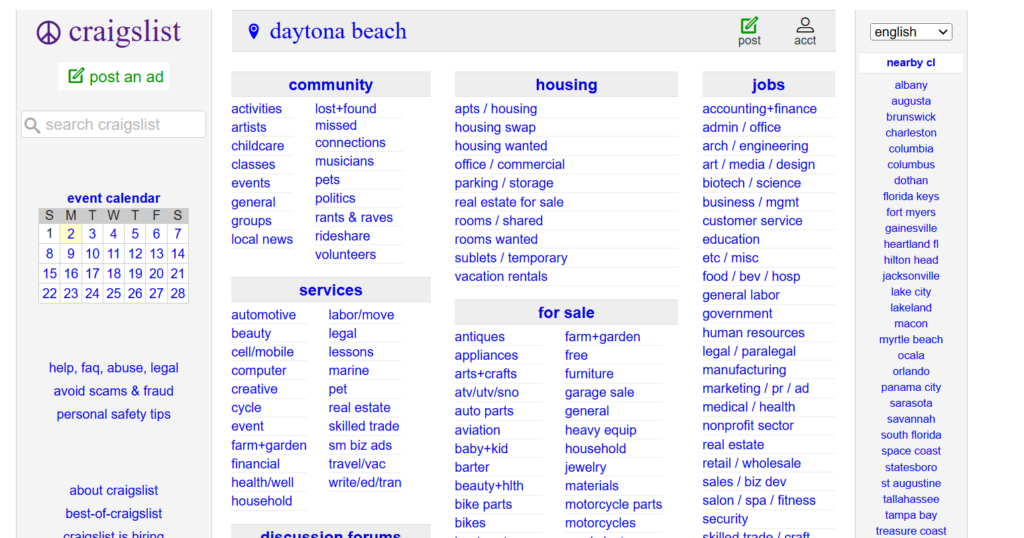Open retail / wholesale jobs
The image size is (1024, 538).
click(x=751, y=464)
